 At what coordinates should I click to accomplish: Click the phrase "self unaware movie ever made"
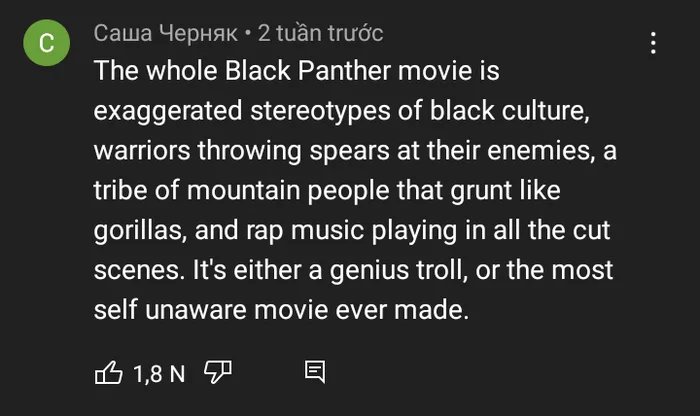click(x=280, y=310)
